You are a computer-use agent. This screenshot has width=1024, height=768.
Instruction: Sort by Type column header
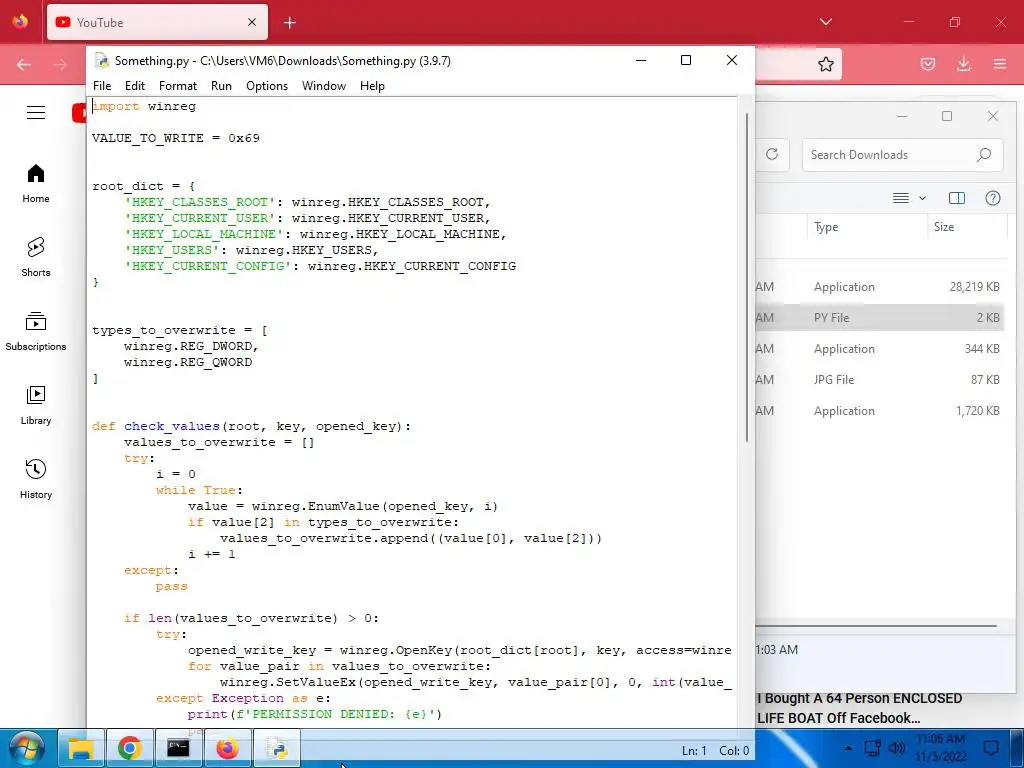click(826, 227)
